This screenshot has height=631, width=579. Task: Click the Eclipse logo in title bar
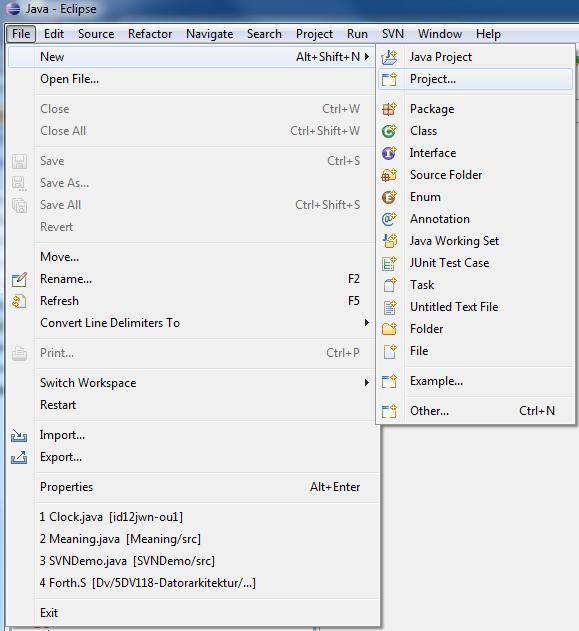tap(13, 9)
